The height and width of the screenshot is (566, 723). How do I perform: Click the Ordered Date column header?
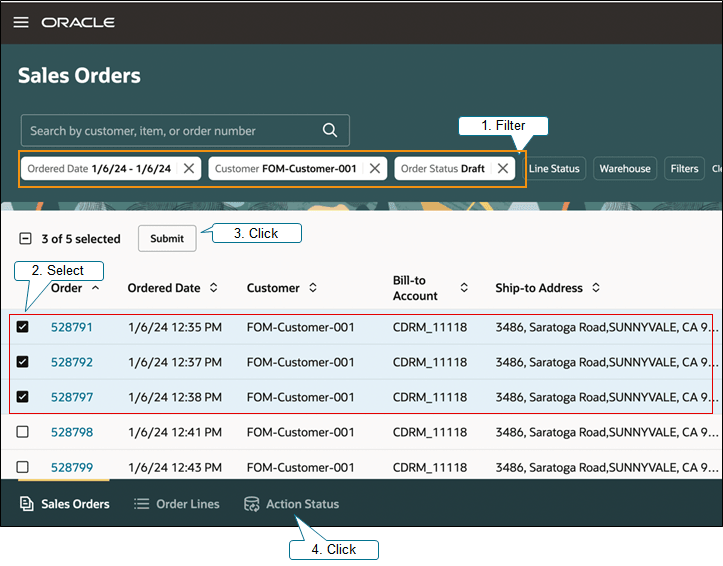click(x=164, y=288)
